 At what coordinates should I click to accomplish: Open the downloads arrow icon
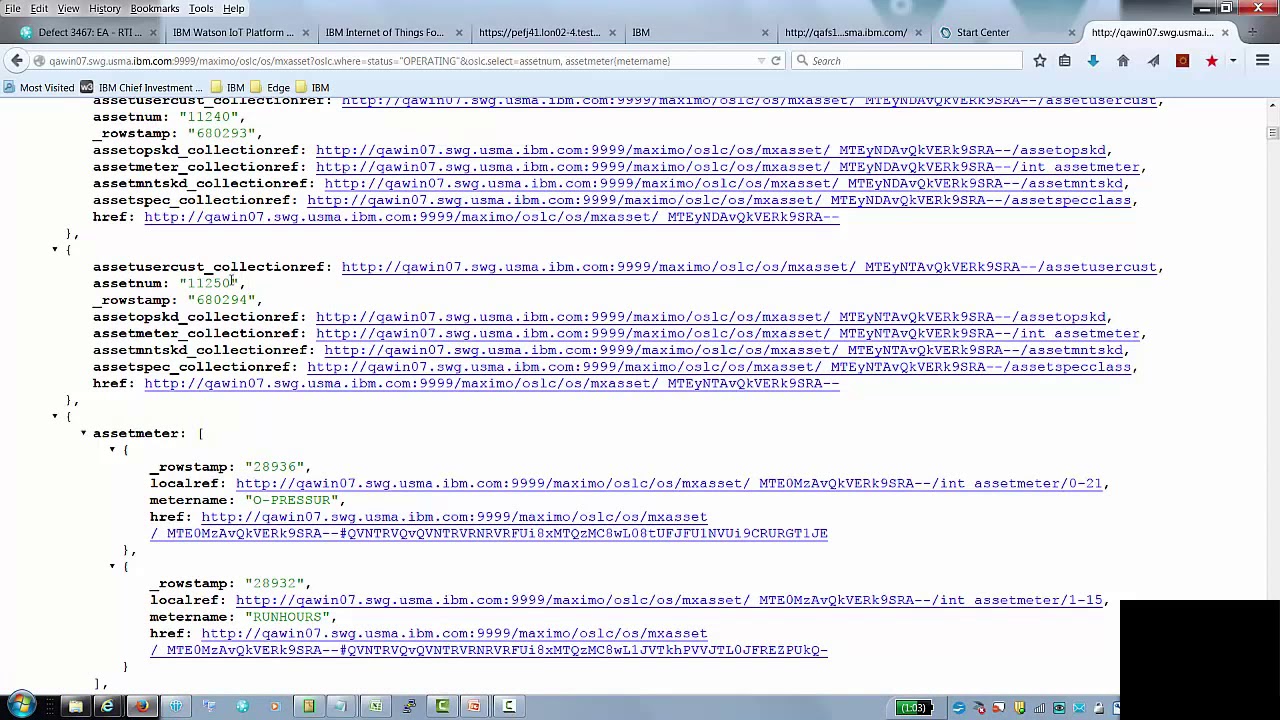pyautogui.click(x=1093, y=61)
